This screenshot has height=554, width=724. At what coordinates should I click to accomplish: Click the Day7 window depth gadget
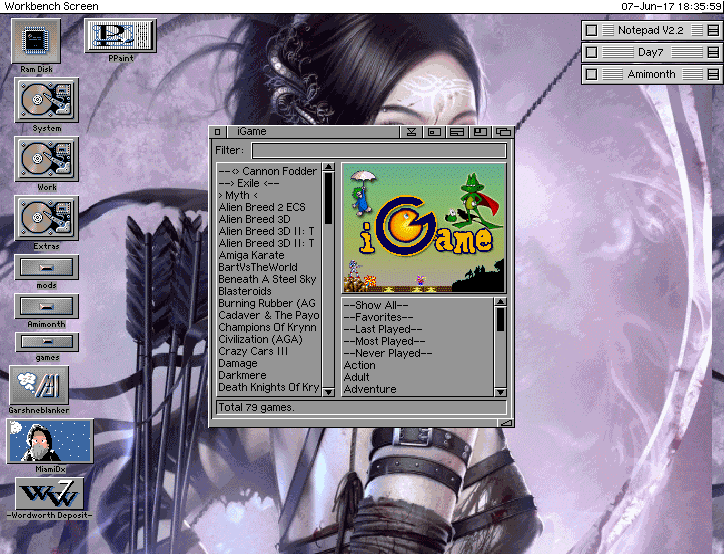[713, 52]
